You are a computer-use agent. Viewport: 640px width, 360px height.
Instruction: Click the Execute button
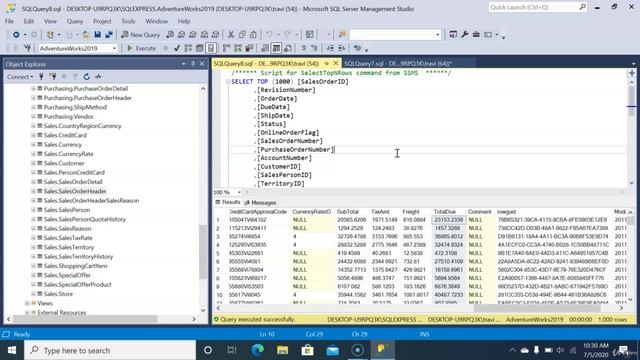[x=141, y=48]
